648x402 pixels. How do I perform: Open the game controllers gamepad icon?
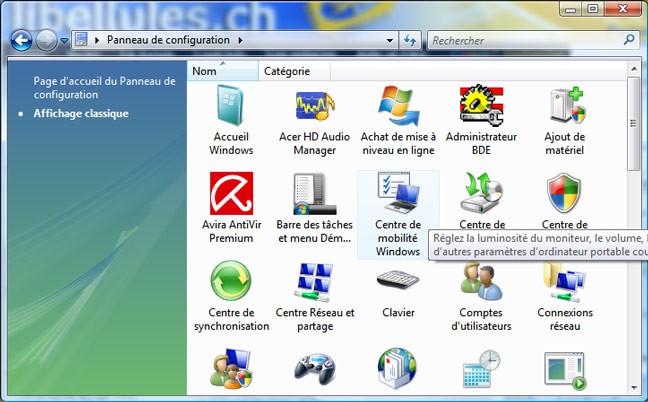point(315,369)
